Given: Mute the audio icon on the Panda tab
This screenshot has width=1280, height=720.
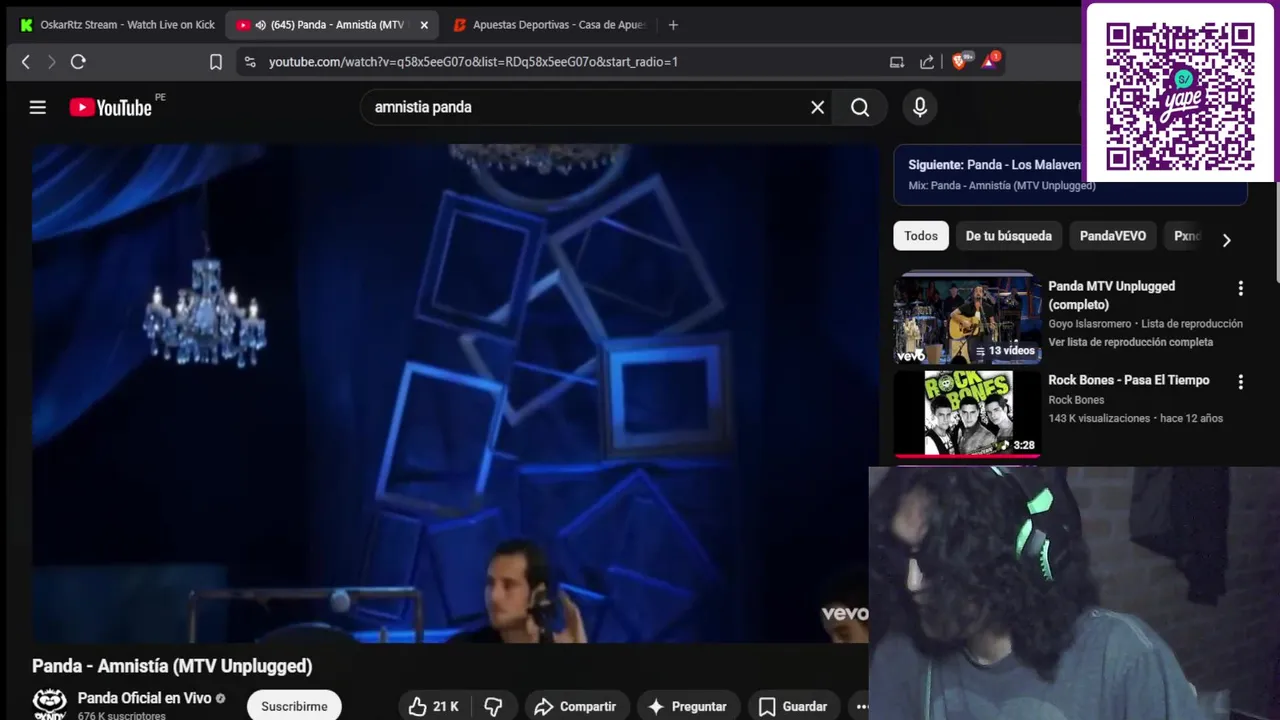Looking at the screenshot, I should click(260, 25).
